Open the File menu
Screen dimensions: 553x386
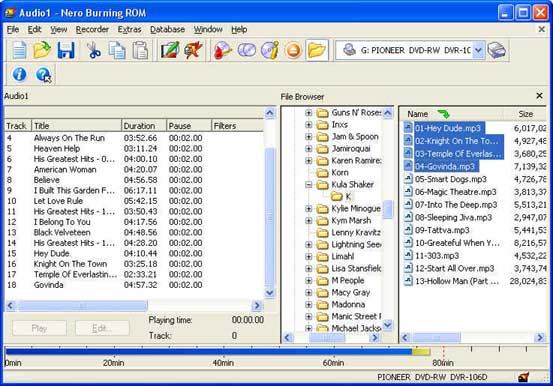click(x=13, y=30)
